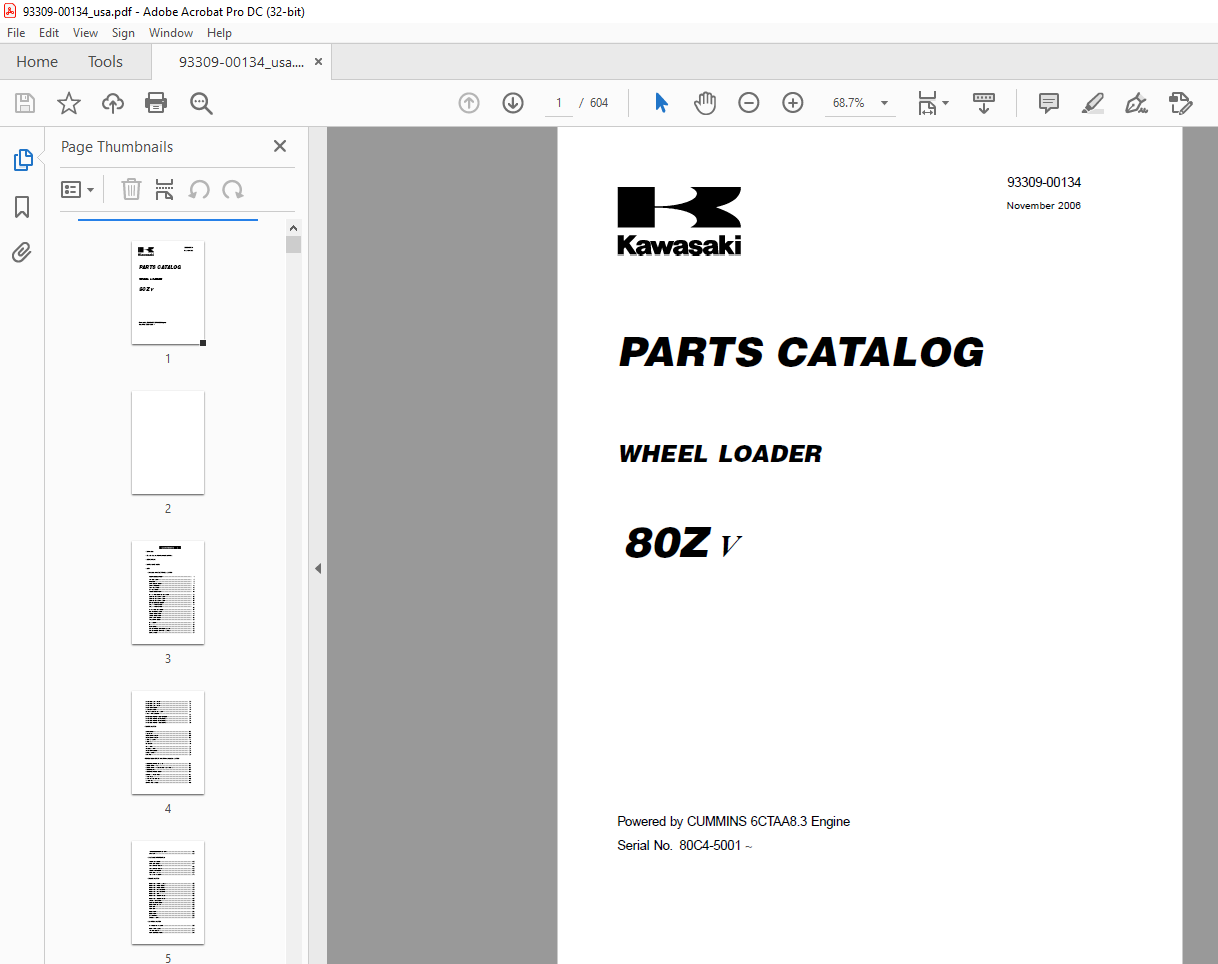
Task: Open the Bookmarks sidebar icon
Action: click(x=22, y=207)
